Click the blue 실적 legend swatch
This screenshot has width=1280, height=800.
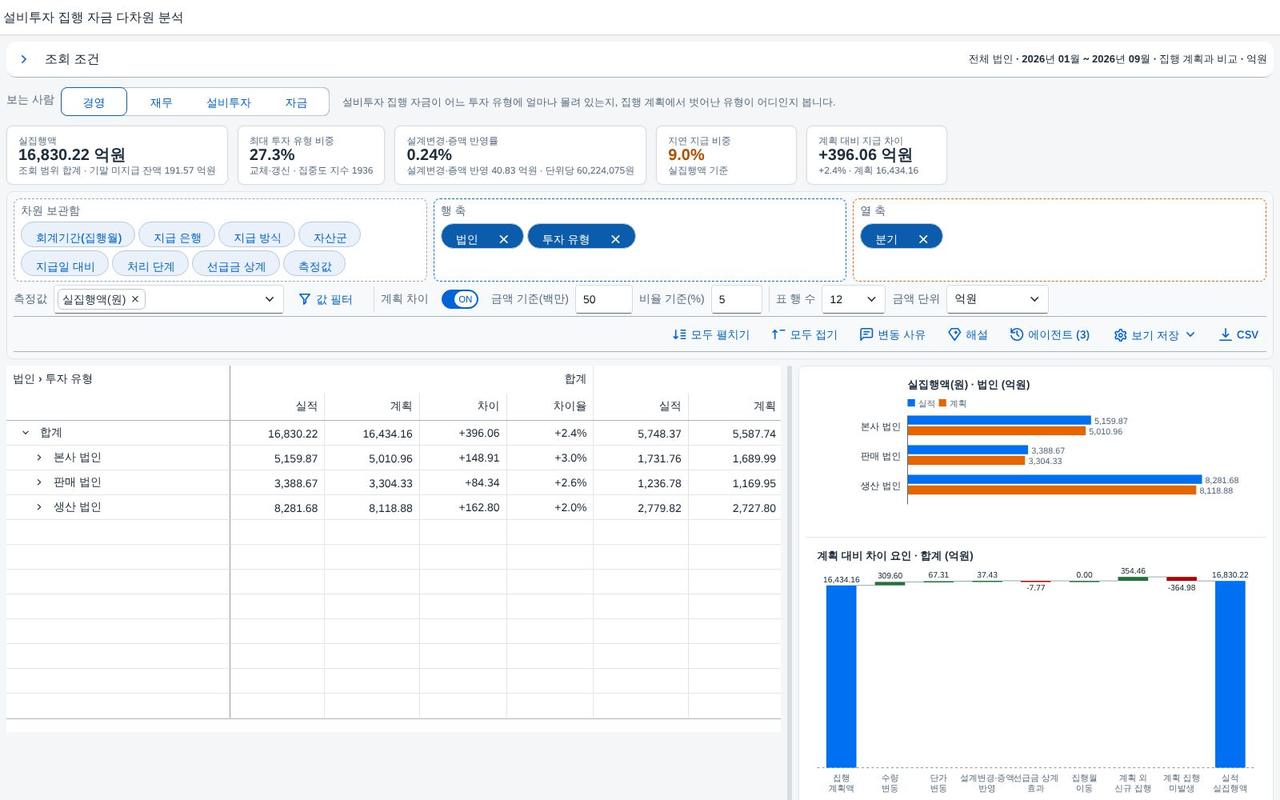pyautogui.click(x=911, y=403)
